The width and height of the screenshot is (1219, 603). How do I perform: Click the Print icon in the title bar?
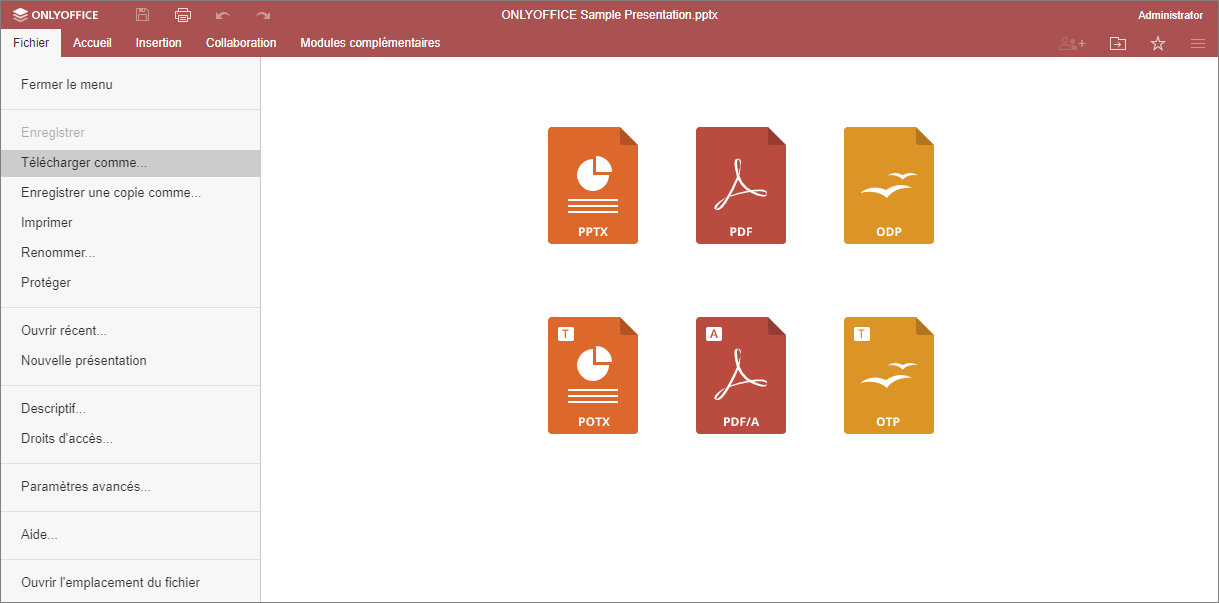182,15
